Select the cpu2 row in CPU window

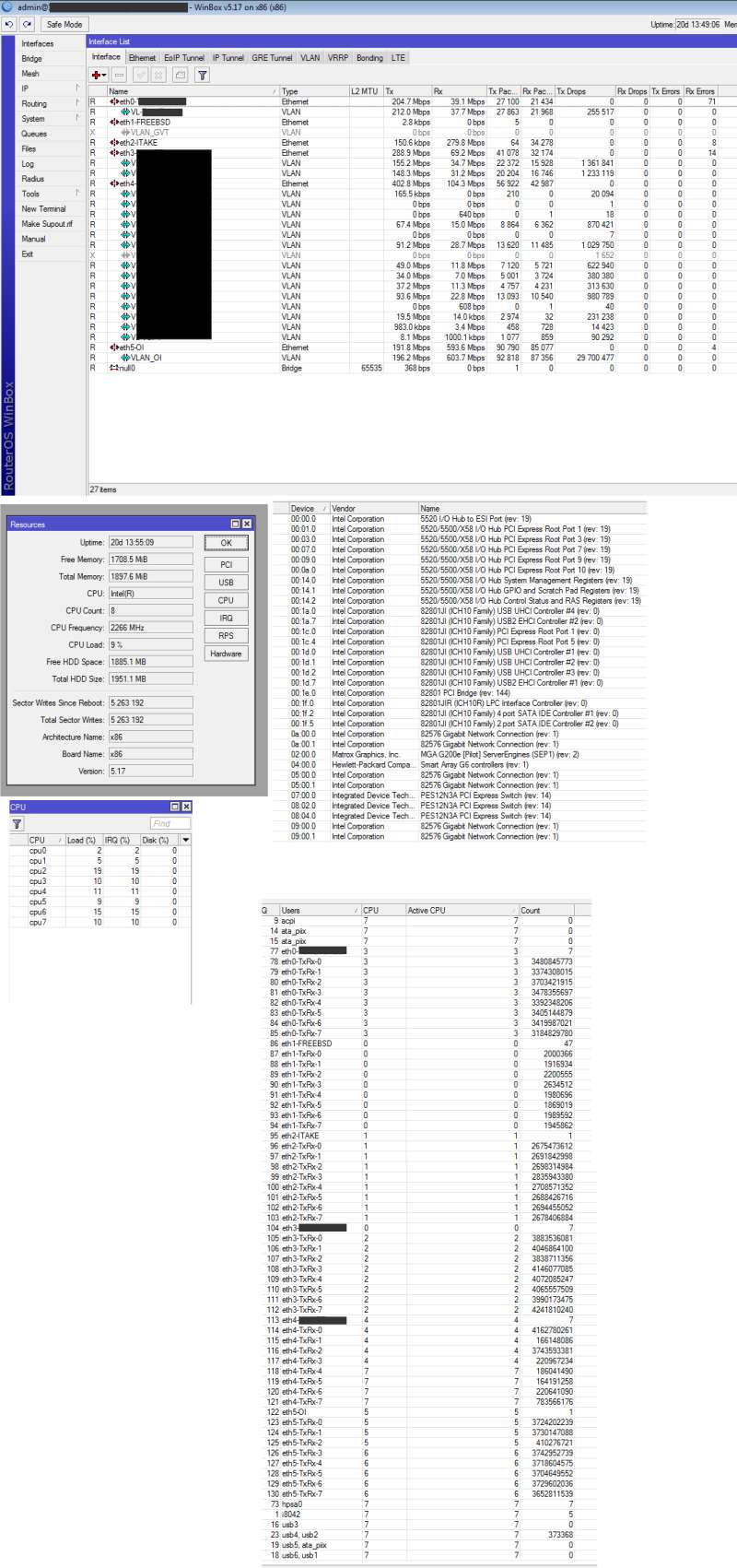(x=100, y=871)
